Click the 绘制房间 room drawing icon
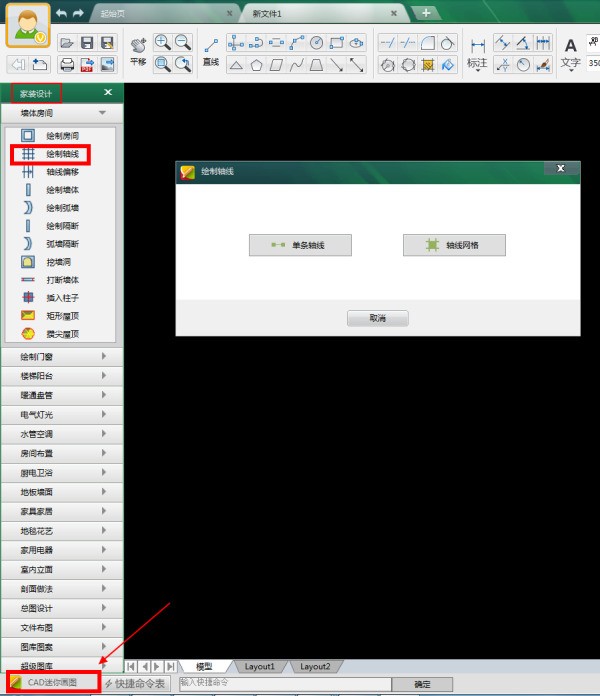 pos(28,135)
